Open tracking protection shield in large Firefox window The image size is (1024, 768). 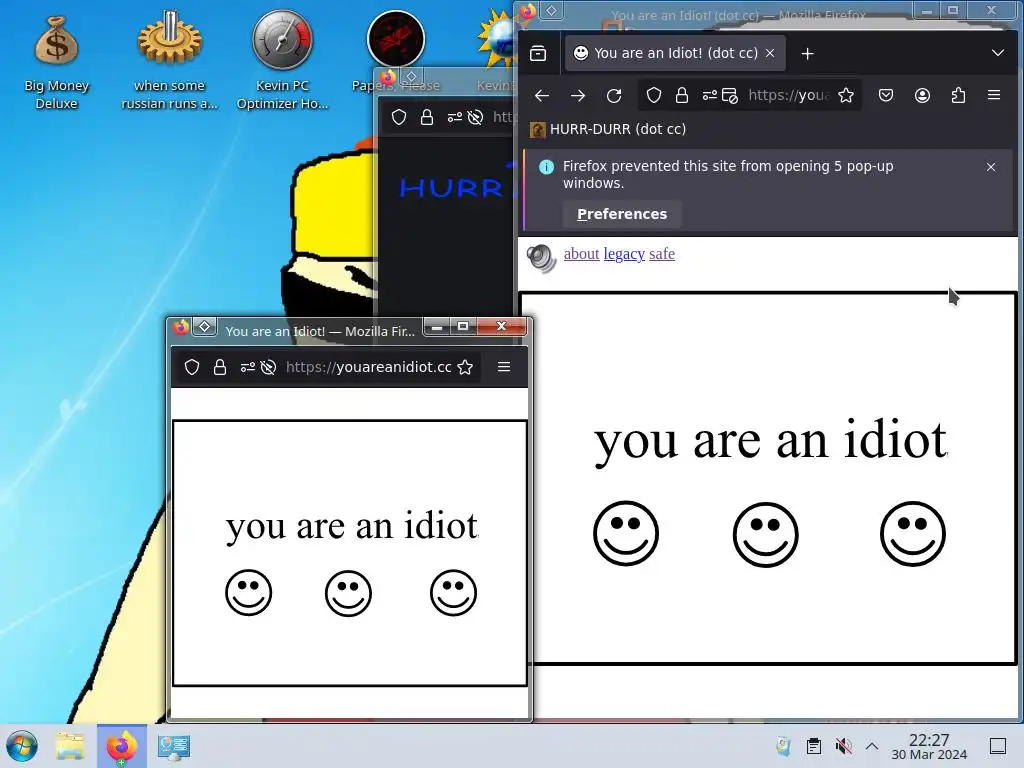[x=654, y=95]
